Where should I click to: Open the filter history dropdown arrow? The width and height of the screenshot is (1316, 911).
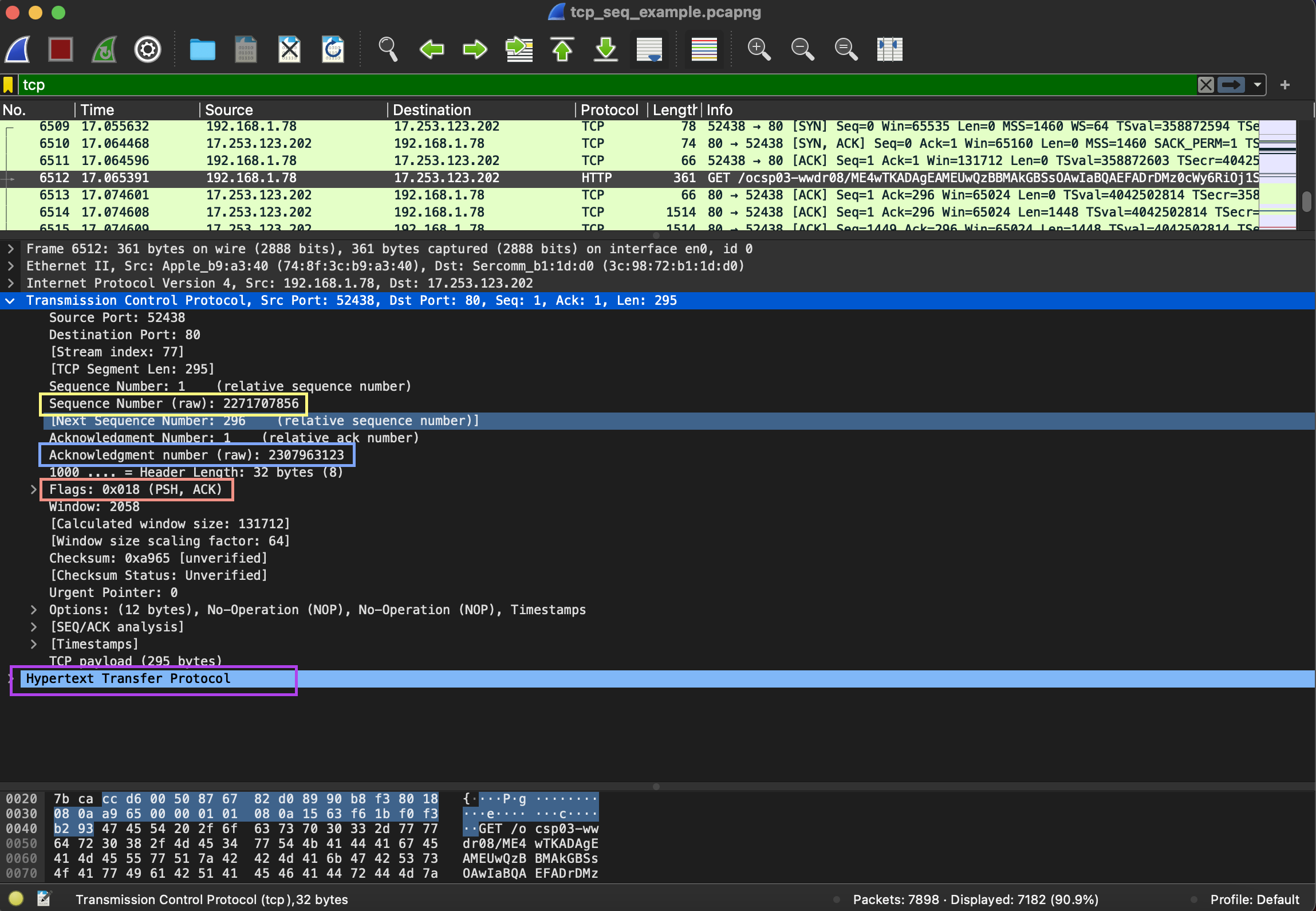pos(1257,85)
